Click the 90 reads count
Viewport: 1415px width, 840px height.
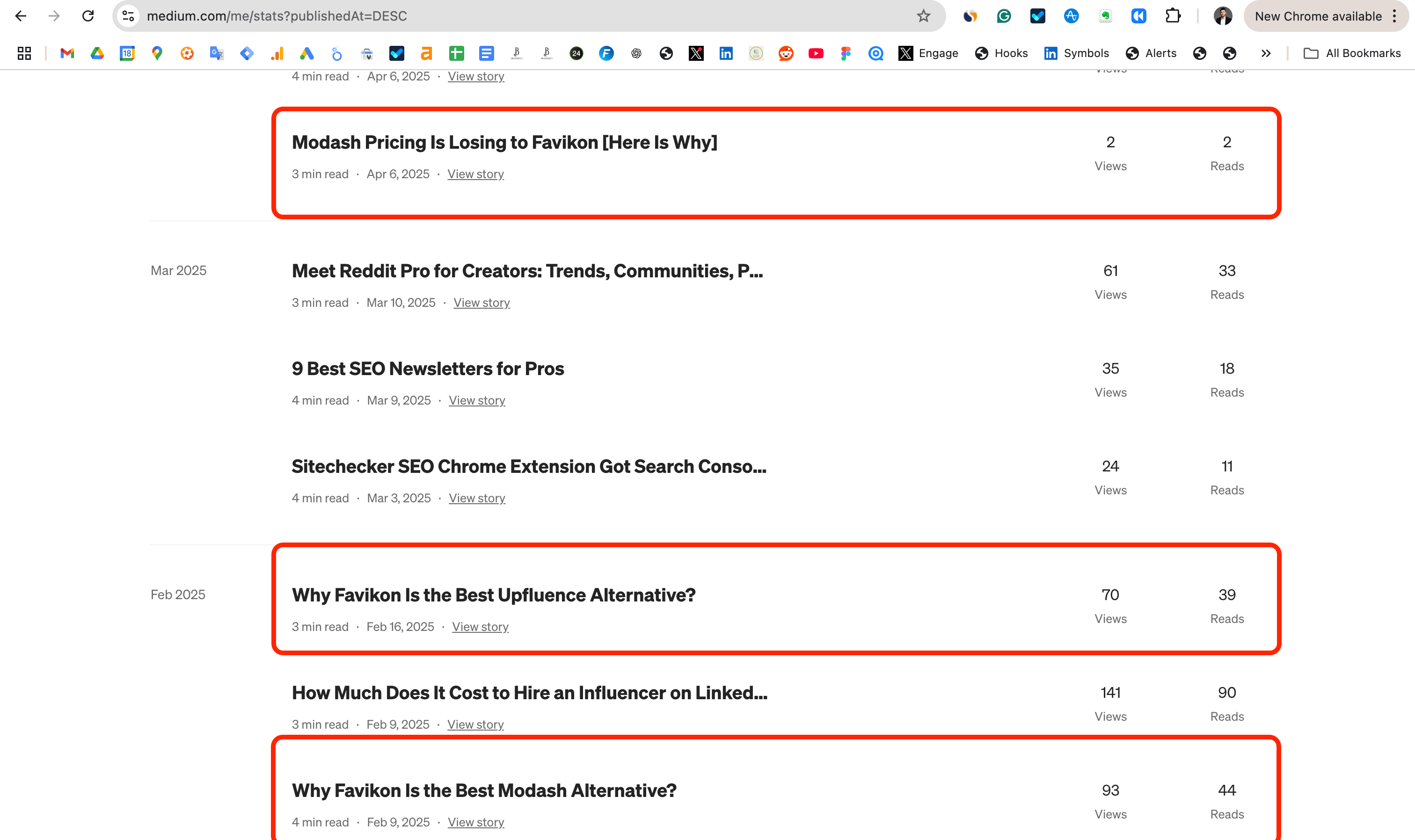coord(1227,693)
